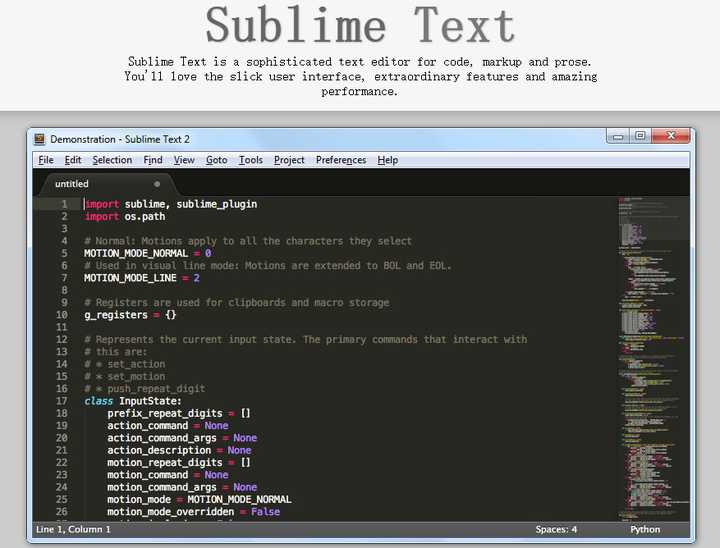Click the Sublime Text app icon in title bar
This screenshot has height=548, width=720.
[39, 139]
